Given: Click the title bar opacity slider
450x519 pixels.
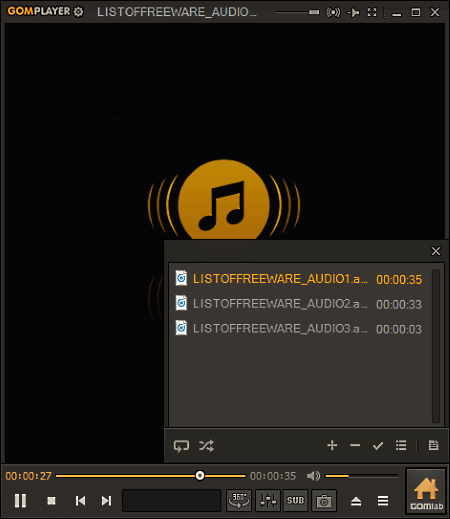Looking at the screenshot, I should tap(297, 12).
